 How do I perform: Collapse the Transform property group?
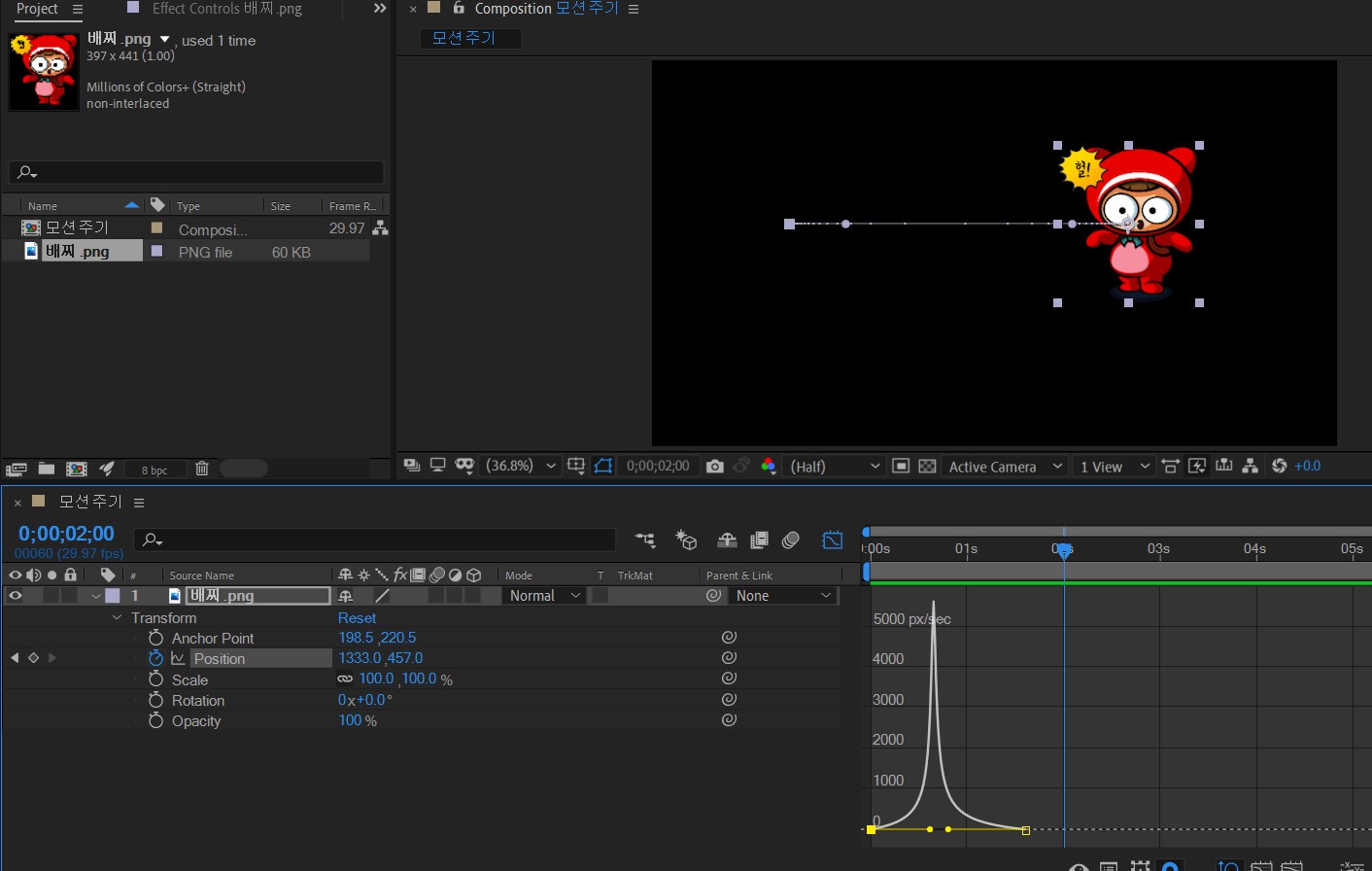tap(118, 618)
